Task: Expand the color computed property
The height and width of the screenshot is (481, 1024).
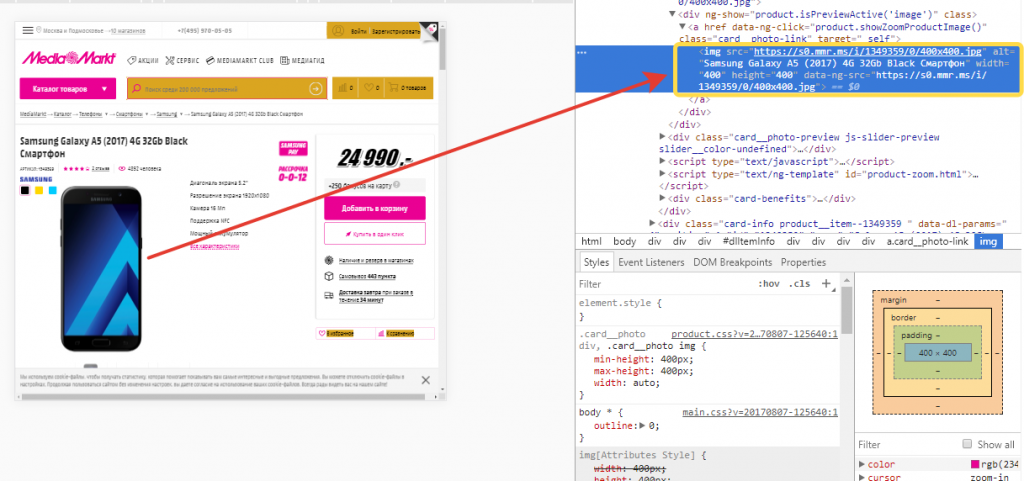Action: click(862, 464)
